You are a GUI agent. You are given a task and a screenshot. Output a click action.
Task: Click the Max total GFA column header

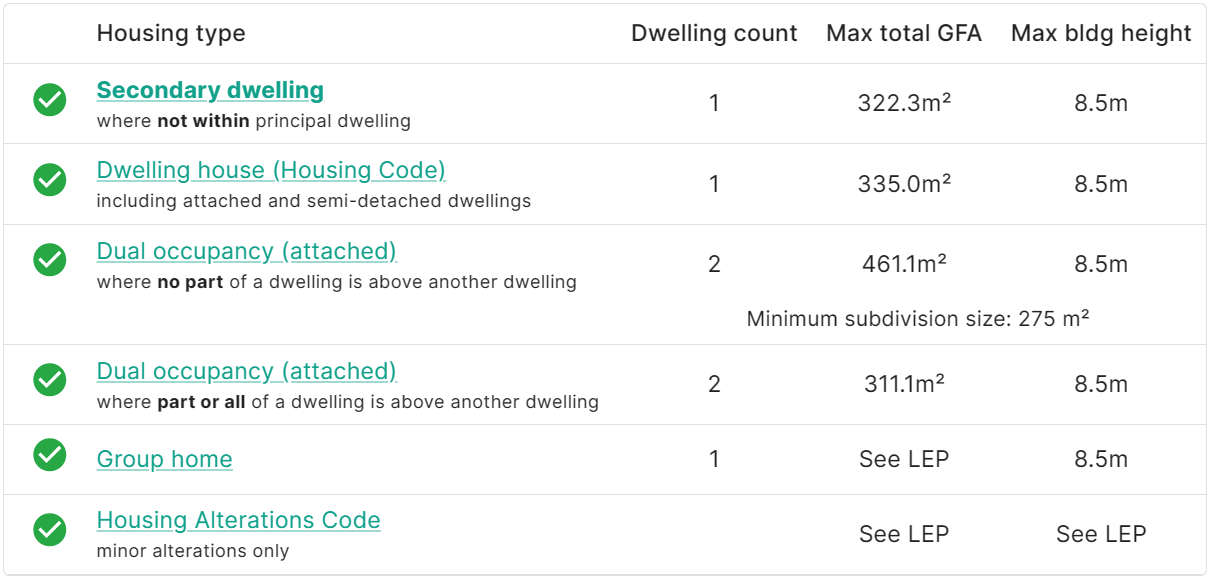point(903,33)
